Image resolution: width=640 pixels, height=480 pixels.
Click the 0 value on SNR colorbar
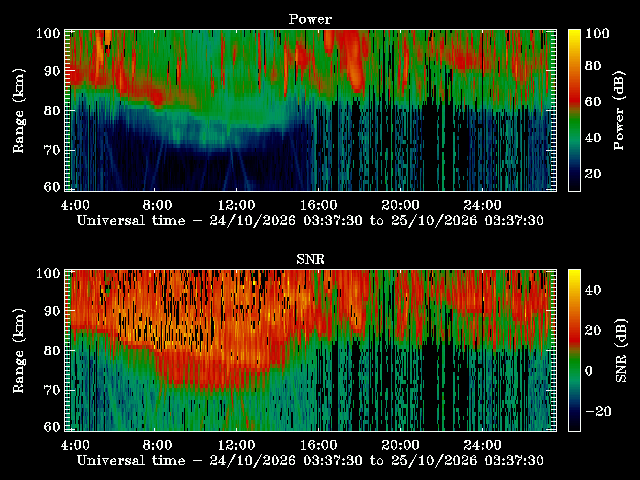click(589, 371)
